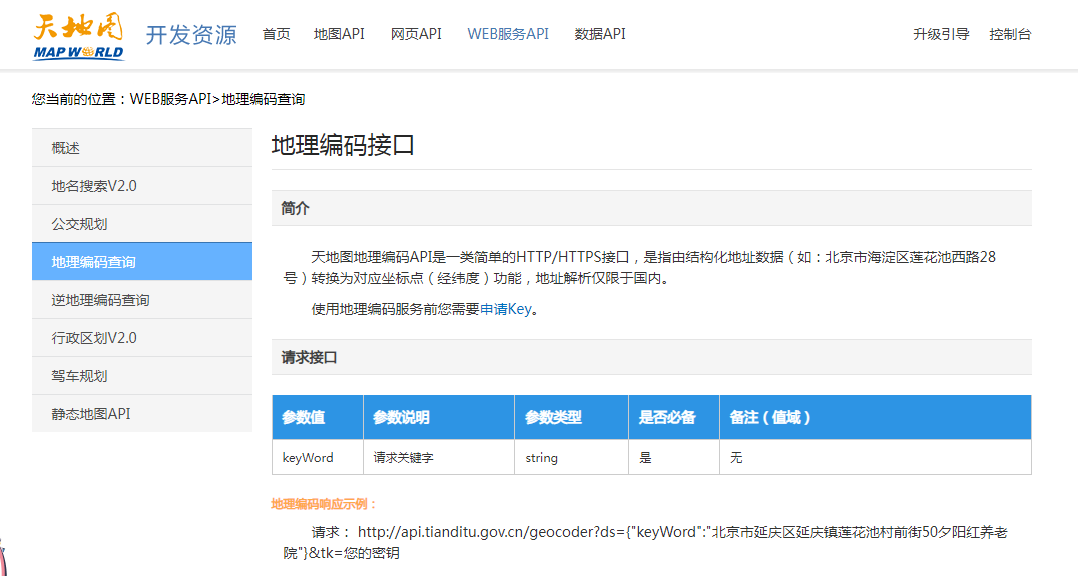Click the 无 cell in 备注 column
Image resolution: width=1078 pixels, height=576 pixels.
point(875,457)
